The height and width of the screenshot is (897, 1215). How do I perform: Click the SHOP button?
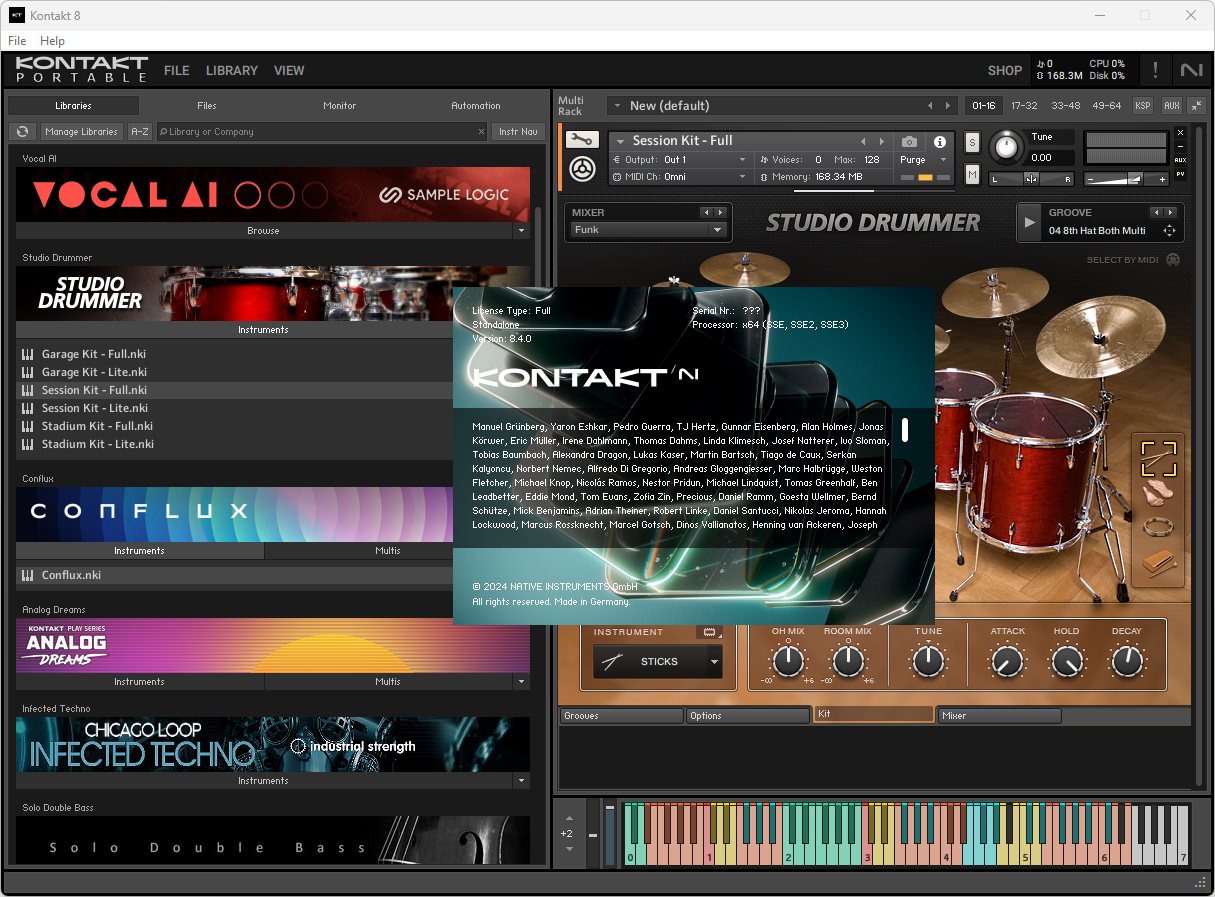coord(1005,71)
